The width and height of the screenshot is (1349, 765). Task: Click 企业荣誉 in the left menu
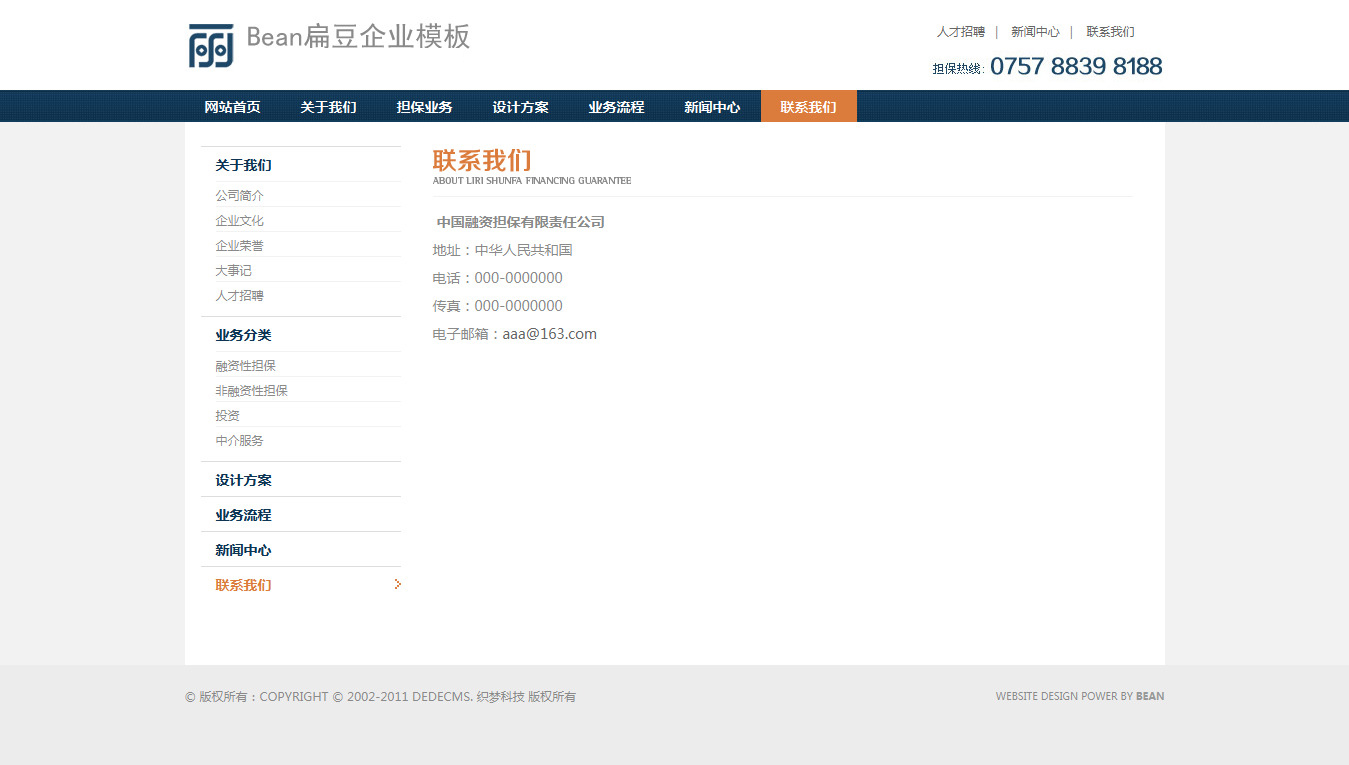pyautogui.click(x=240, y=246)
